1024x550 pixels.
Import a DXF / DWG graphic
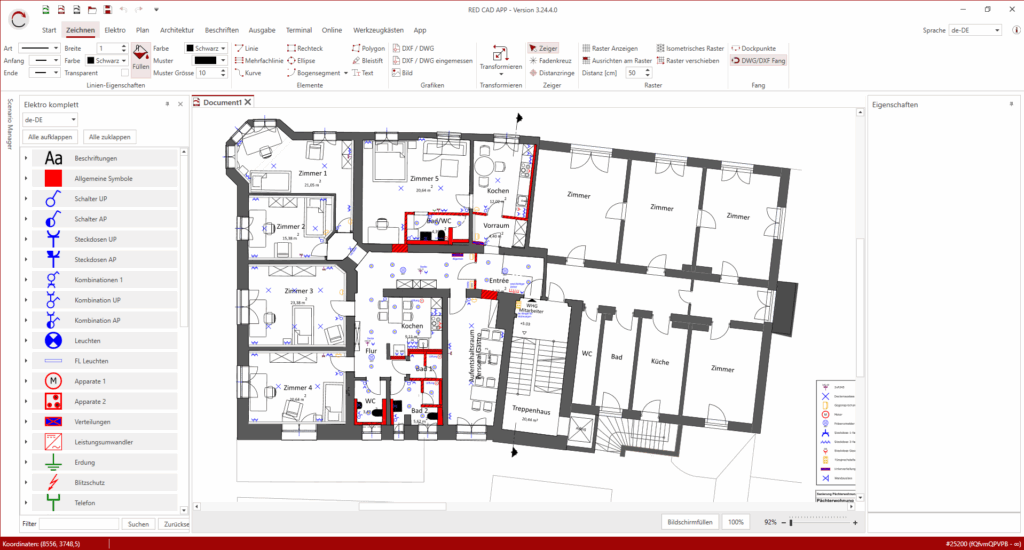pyautogui.click(x=413, y=48)
